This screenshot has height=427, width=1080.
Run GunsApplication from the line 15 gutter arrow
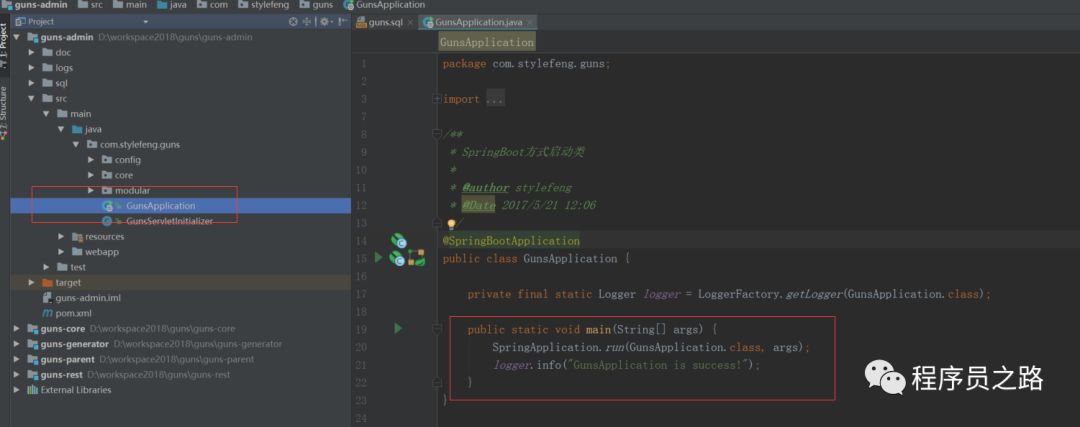(377, 258)
